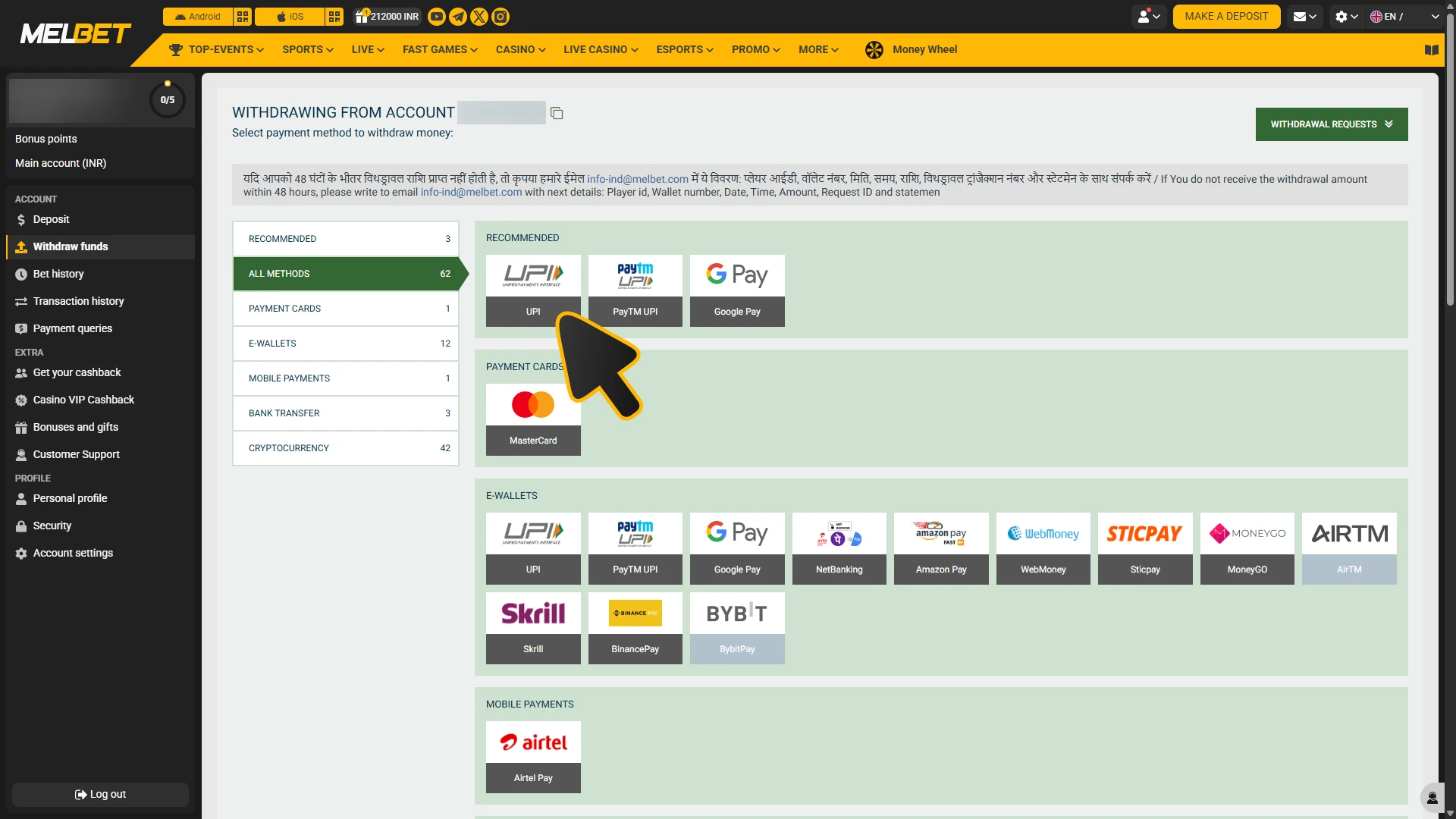Expand the Promo menu
Image resolution: width=1456 pixels, height=819 pixels.
coord(756,50)
